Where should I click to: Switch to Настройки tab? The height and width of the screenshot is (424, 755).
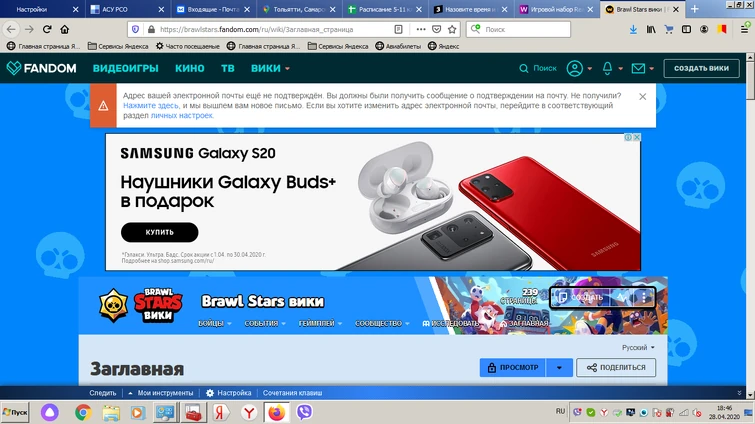32,9
